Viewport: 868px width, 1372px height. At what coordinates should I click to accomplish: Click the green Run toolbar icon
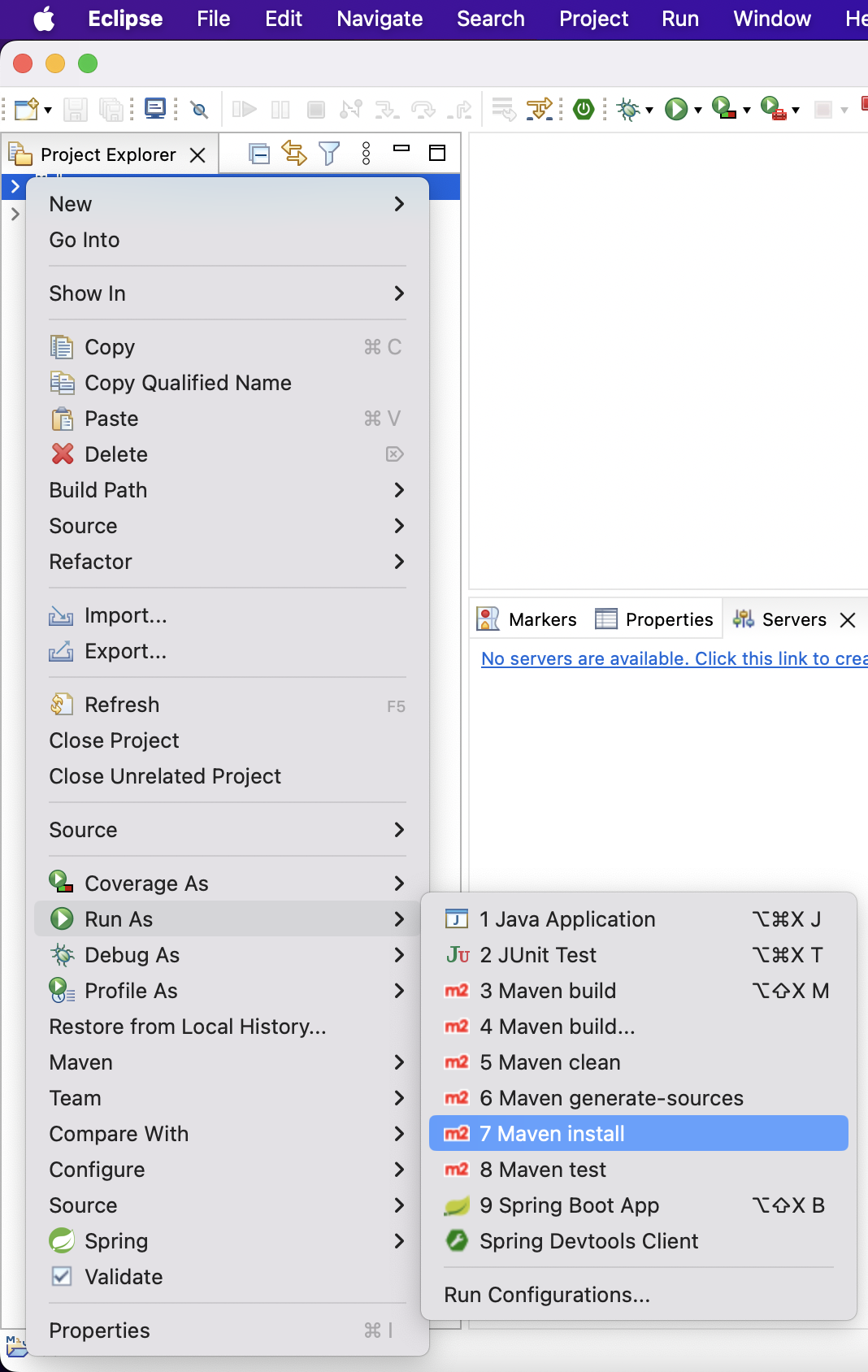676,109
